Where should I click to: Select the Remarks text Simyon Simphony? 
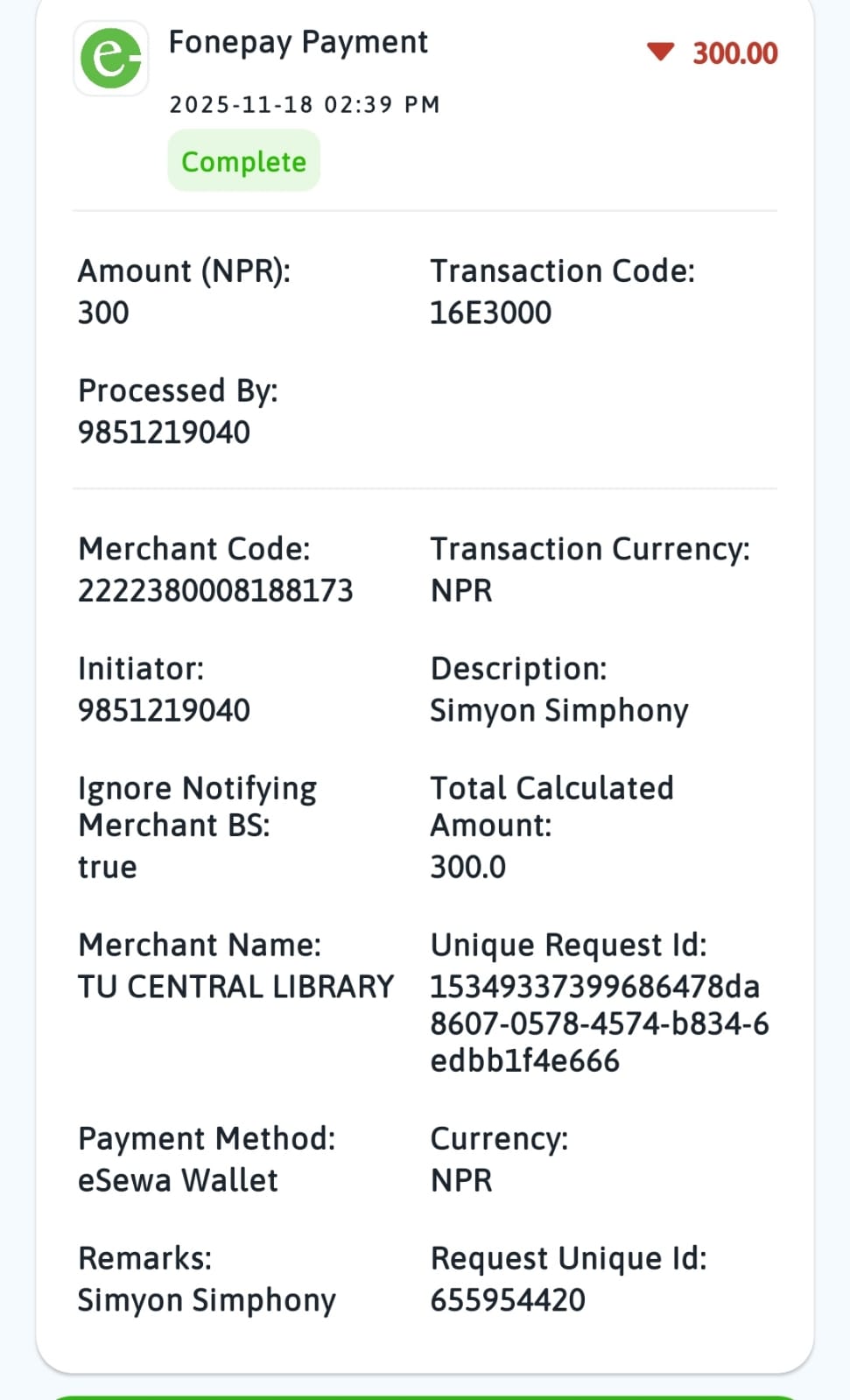[207, 1300]
